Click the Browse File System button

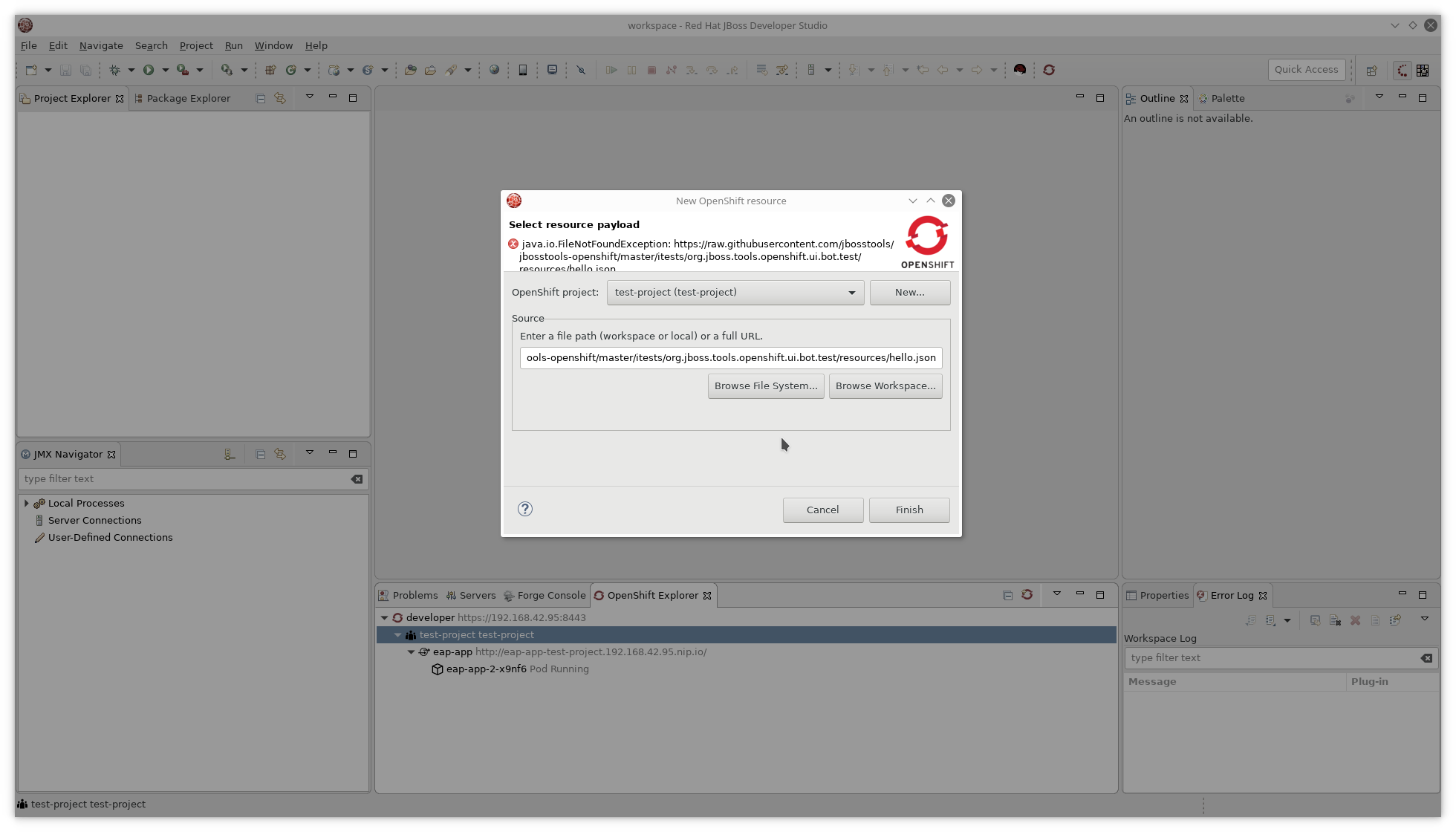pos(765,386)
